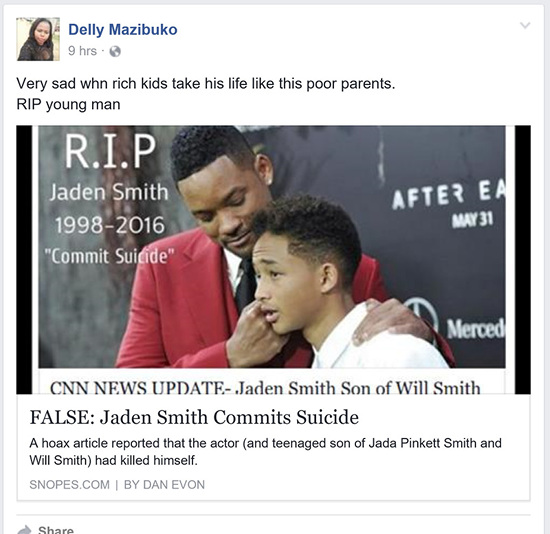Open Delly Mazibuko's profile picture
This screenshot has height=534, width=550.
[38, 39]
